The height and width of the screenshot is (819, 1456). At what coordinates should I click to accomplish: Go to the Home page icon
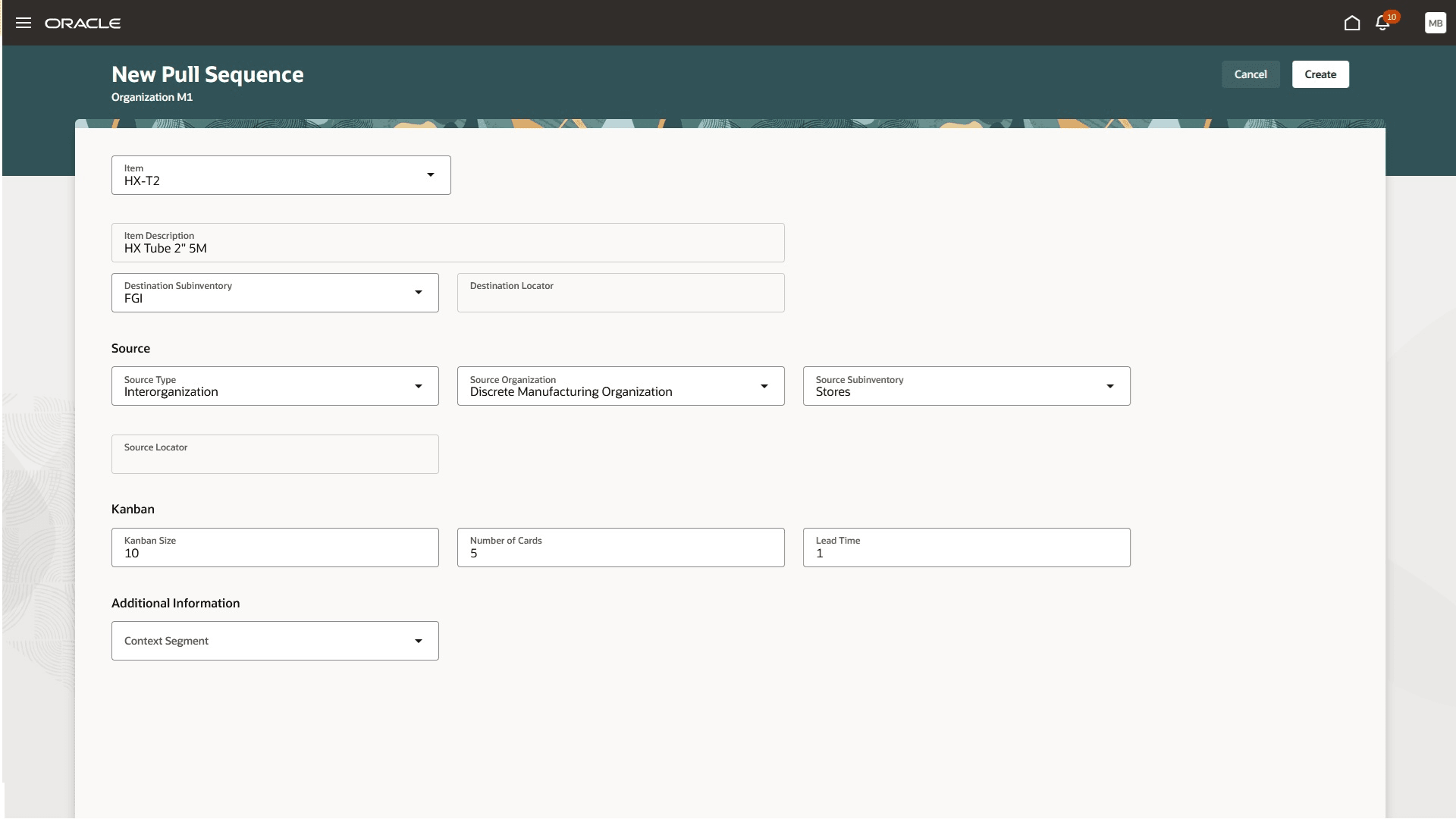point(1353,23)
